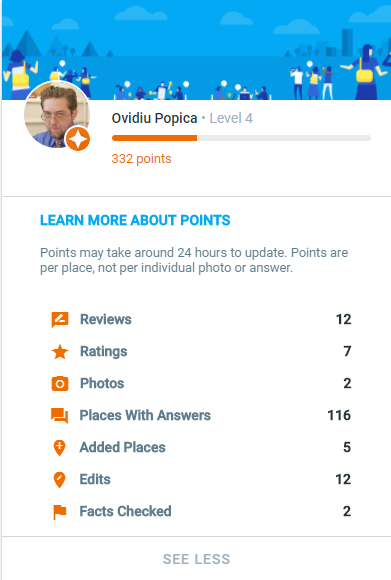Click the blue banner illustration
Screen dimensions: 391x580
click(x=196, y=50)
